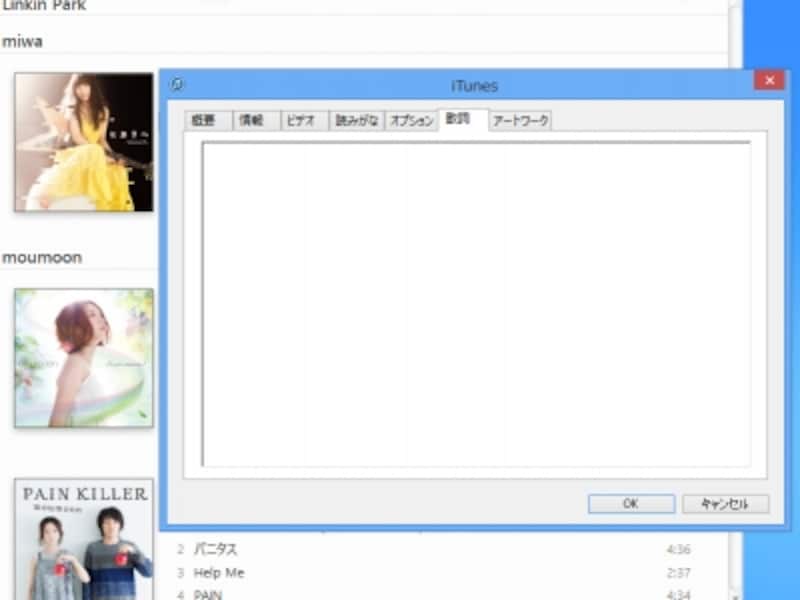The image size is (800, 600).
Task: Click the library's vertical scrollbar
Action: click(x=735, y=300)
